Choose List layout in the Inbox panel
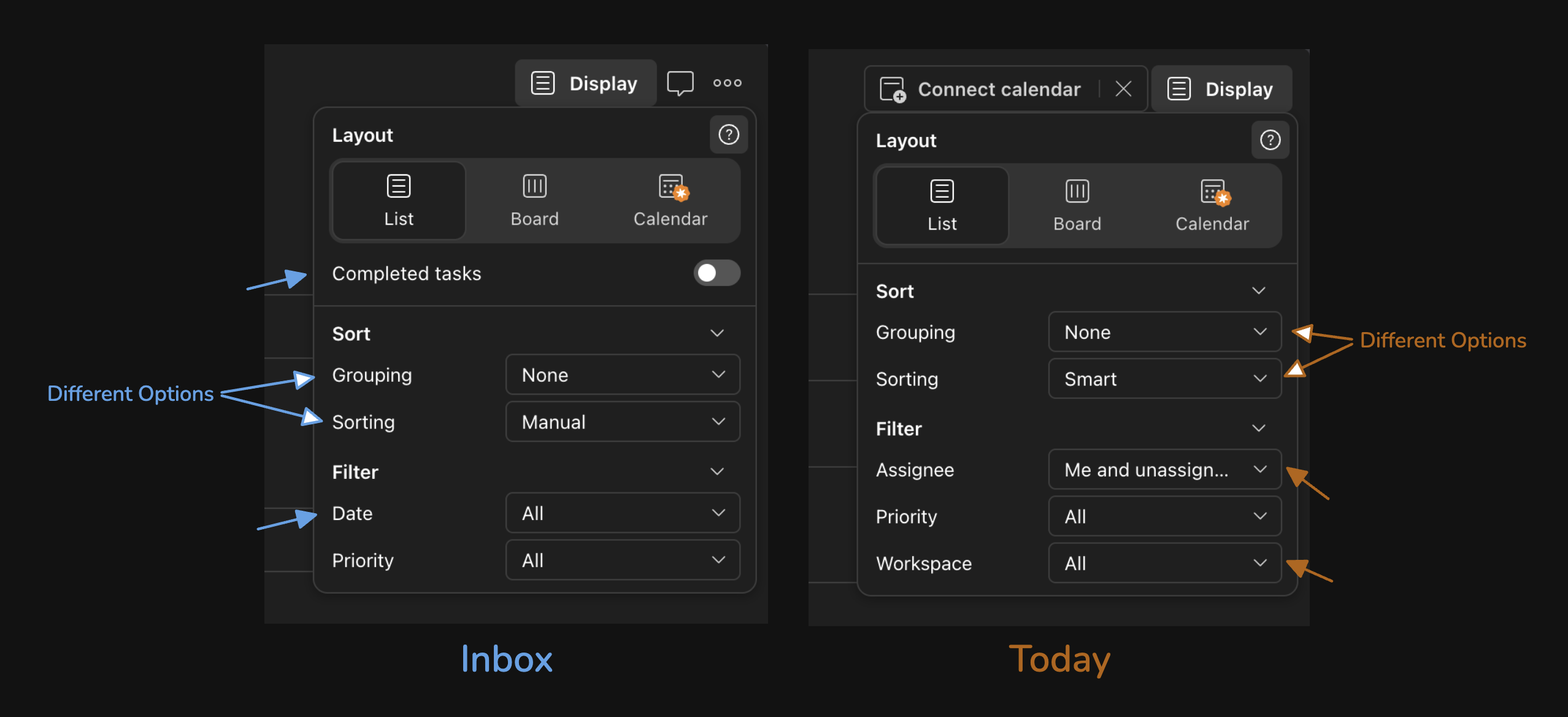Image resolution: width=1568 pixels, height=717 pixels. point(399,201)
